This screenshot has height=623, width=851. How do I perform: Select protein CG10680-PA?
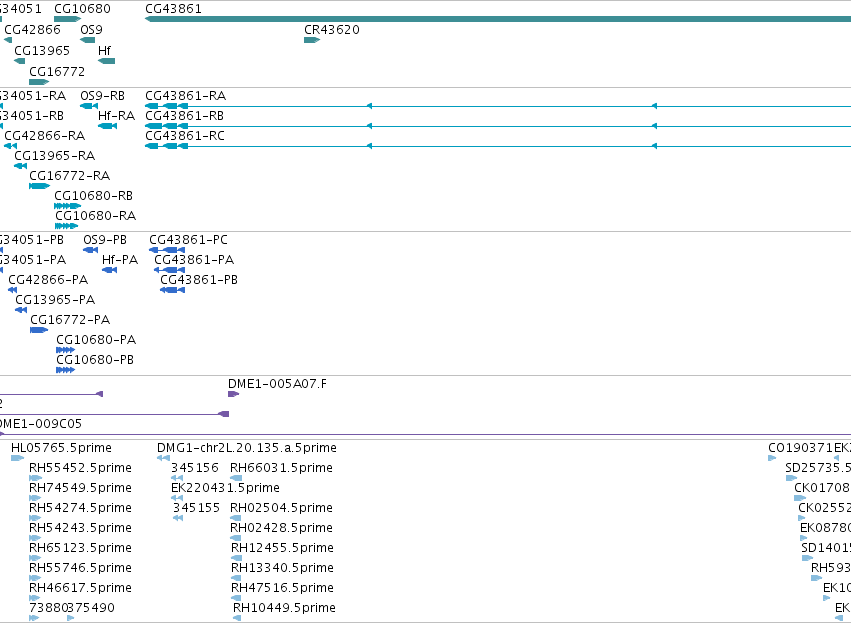66,350
